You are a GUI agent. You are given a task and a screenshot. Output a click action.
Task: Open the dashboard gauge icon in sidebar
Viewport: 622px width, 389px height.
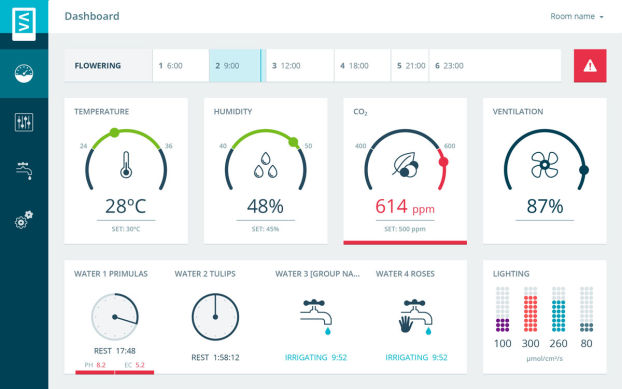(24, 73)
